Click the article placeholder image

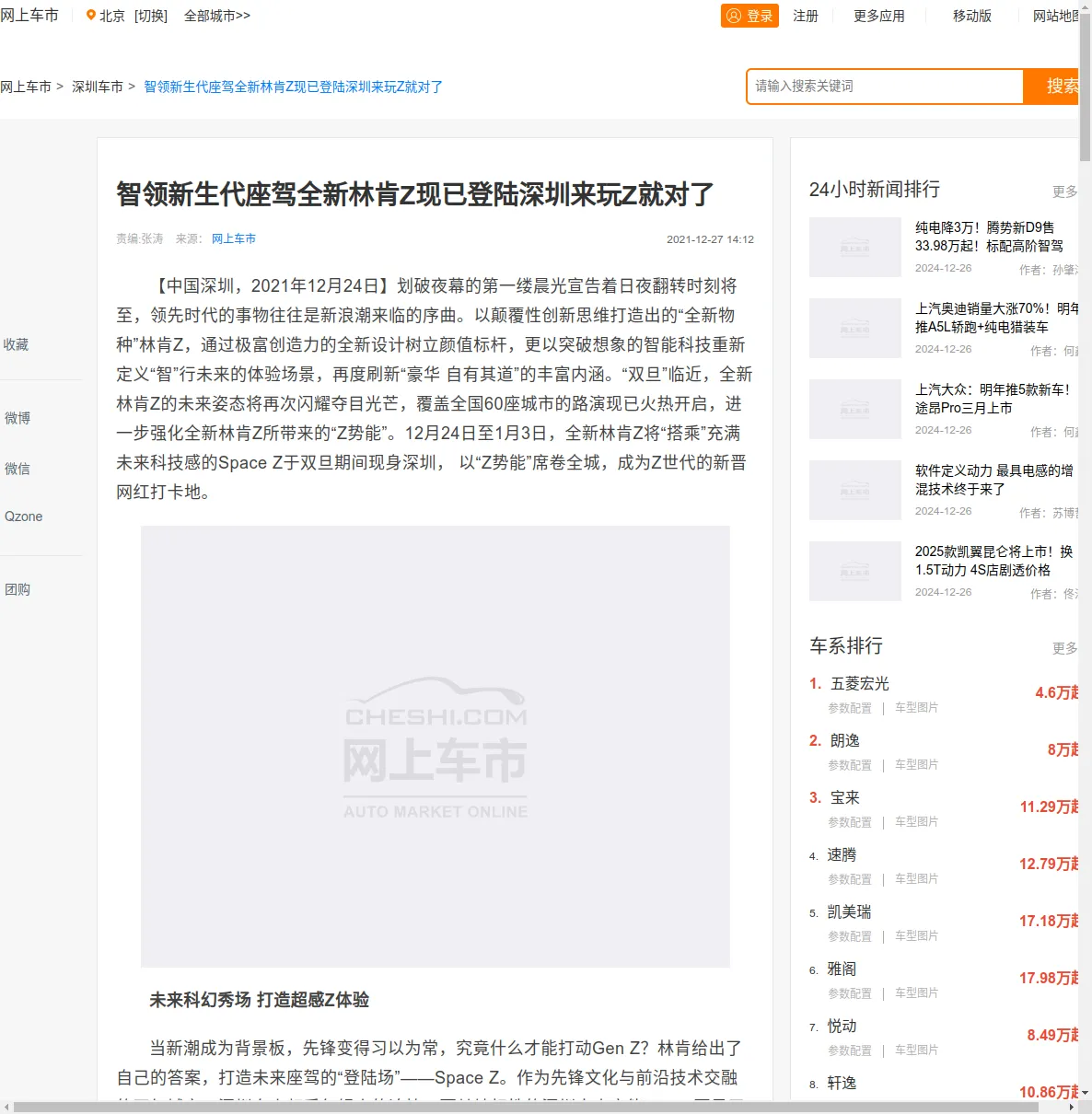(436, 747)
